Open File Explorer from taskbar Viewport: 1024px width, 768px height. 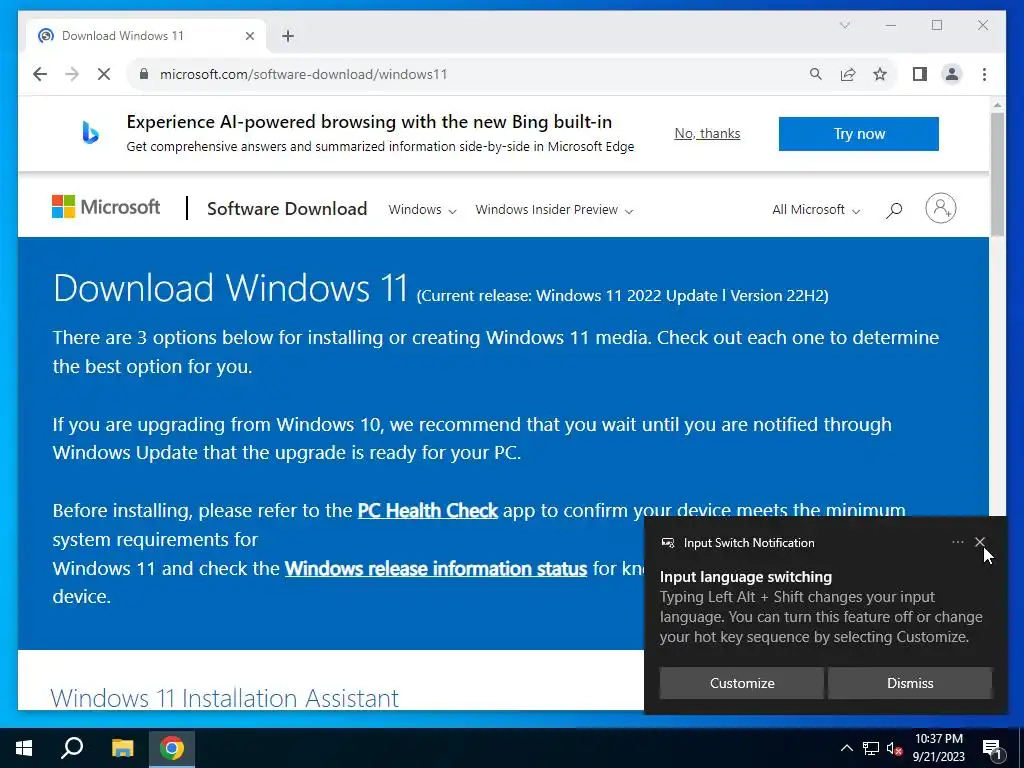pos(122,748)
